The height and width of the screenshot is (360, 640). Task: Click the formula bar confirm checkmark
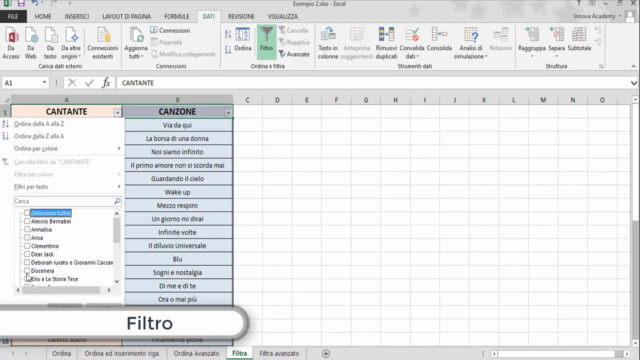point(89,83)
